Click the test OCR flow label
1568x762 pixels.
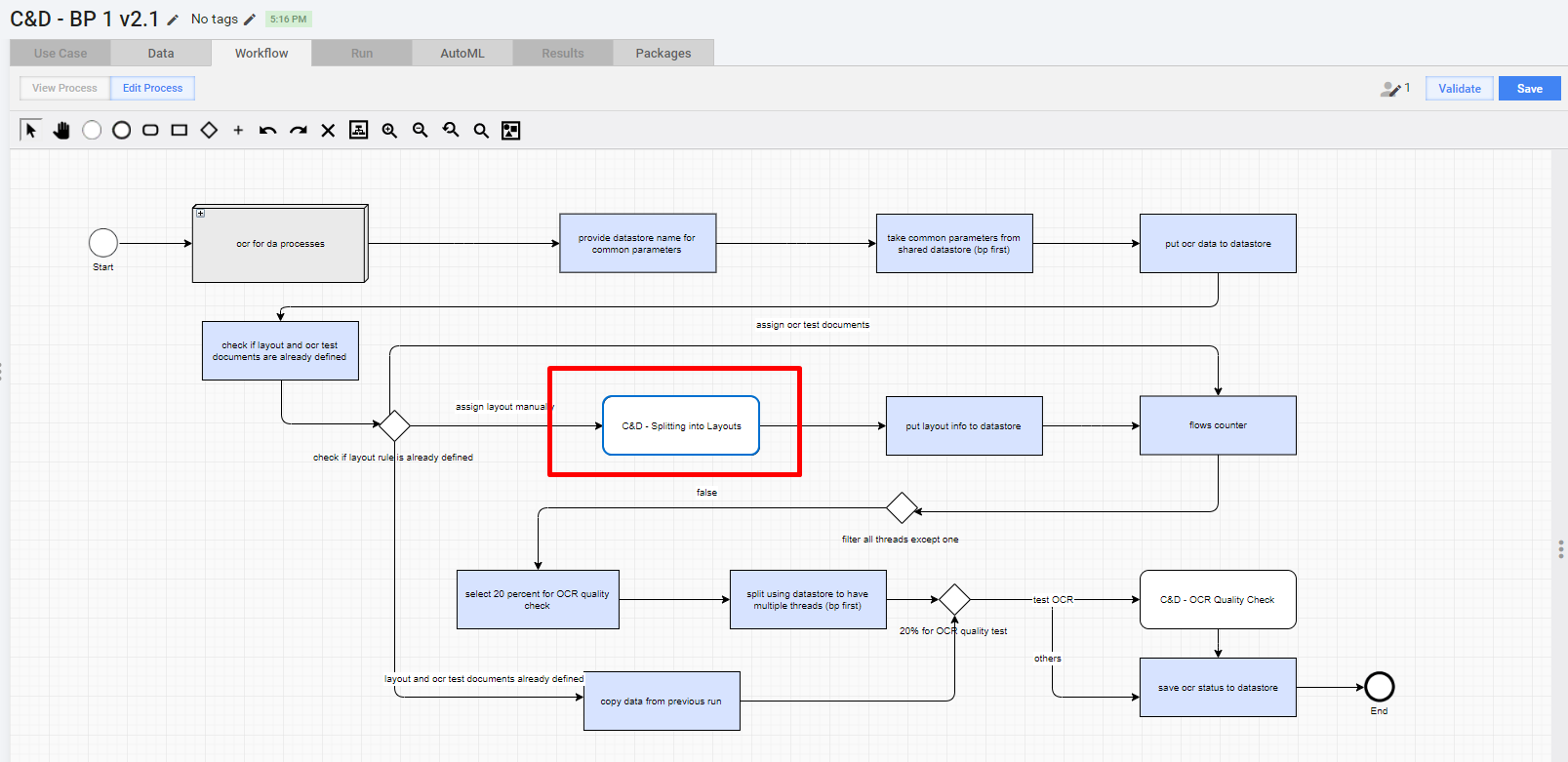tap(1054, 600)
